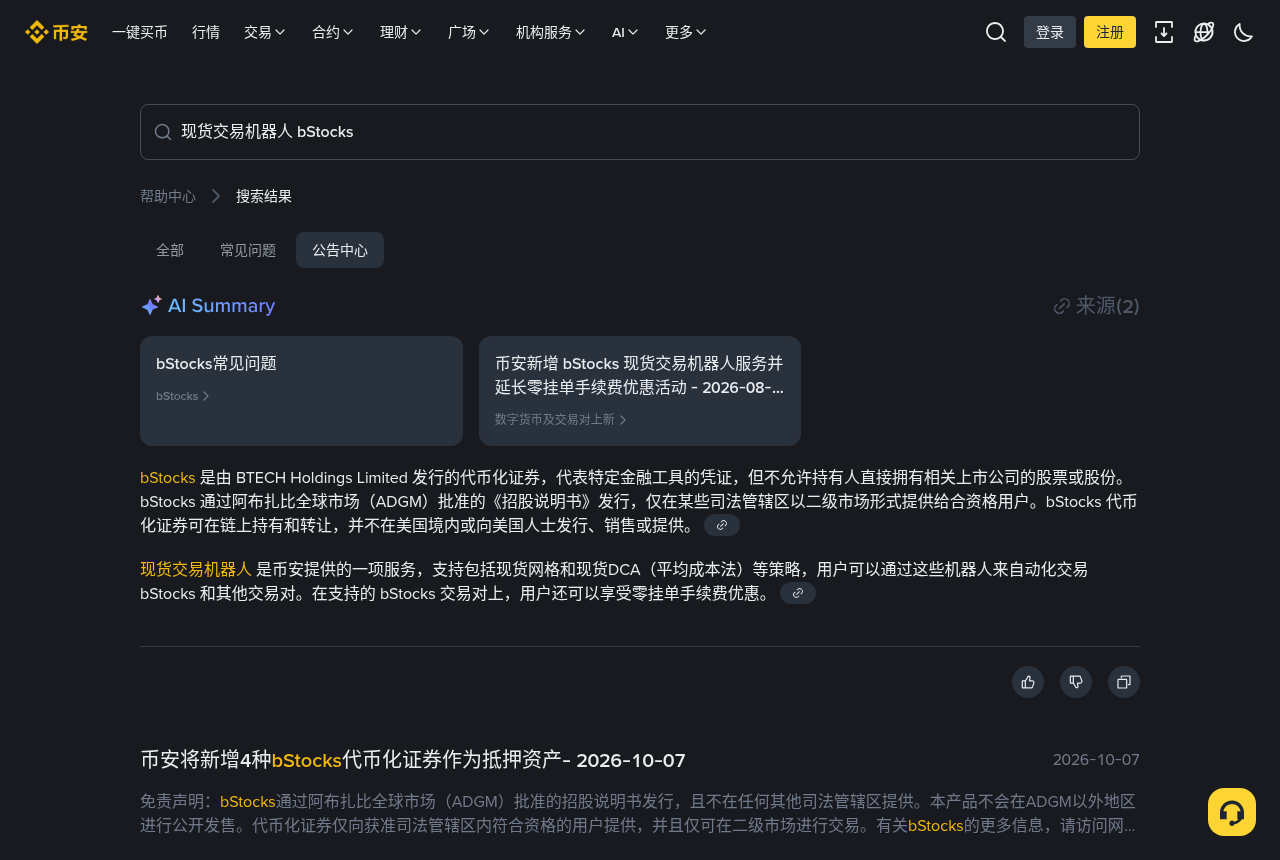The image size is (1280, 860).
Task: Toggle dark mode moon icon
Action: click(x=1244, y=32)
